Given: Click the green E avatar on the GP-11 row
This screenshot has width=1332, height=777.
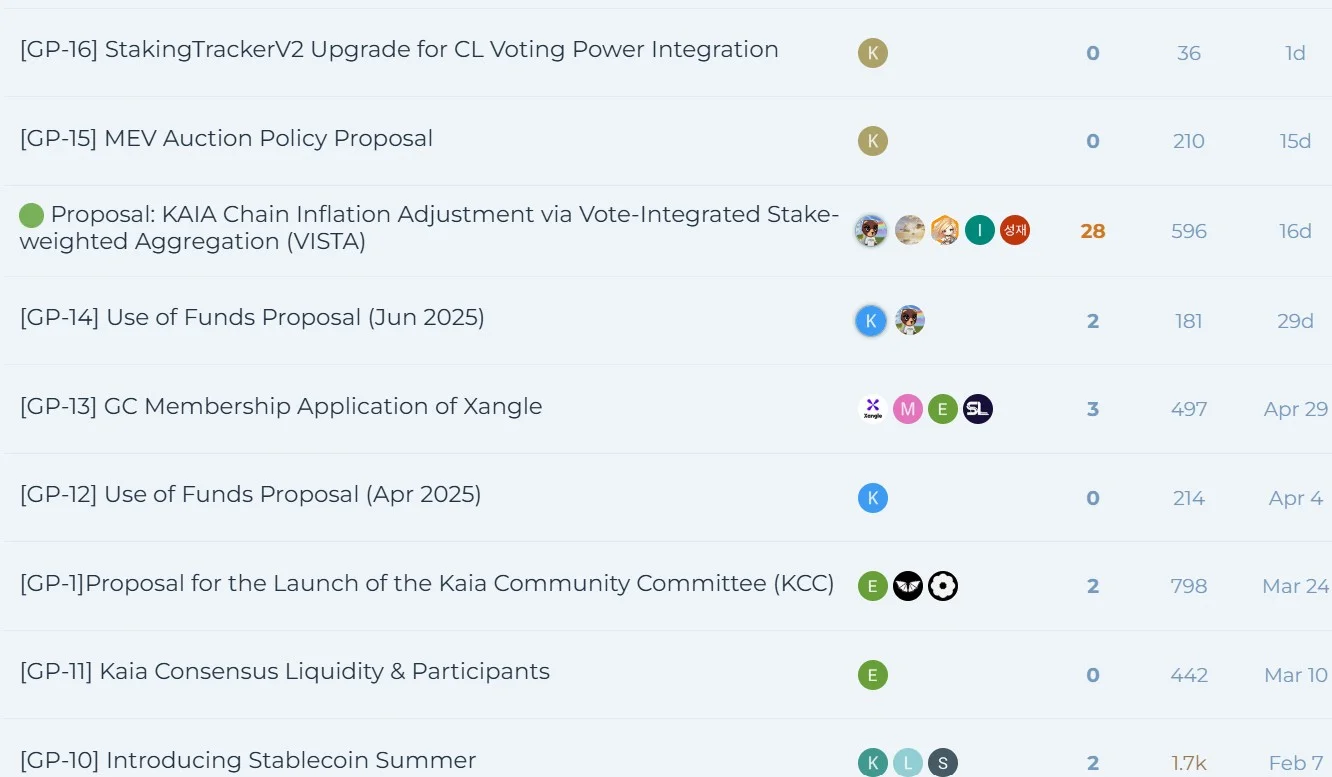Looking at the screenshot, I should (873, 675).
